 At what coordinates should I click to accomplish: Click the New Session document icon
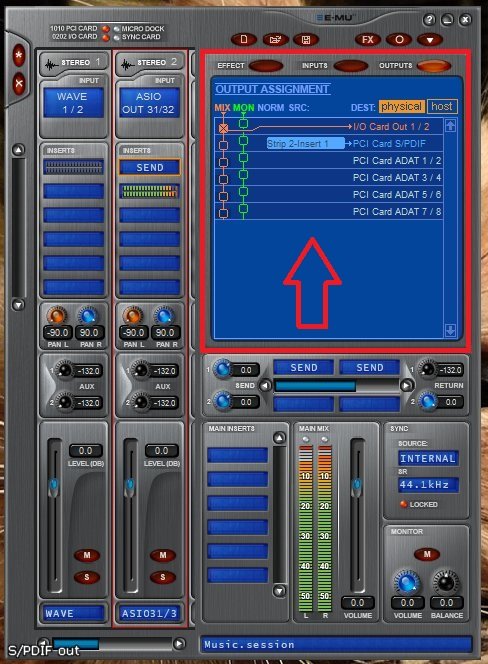tap(244, 40)
